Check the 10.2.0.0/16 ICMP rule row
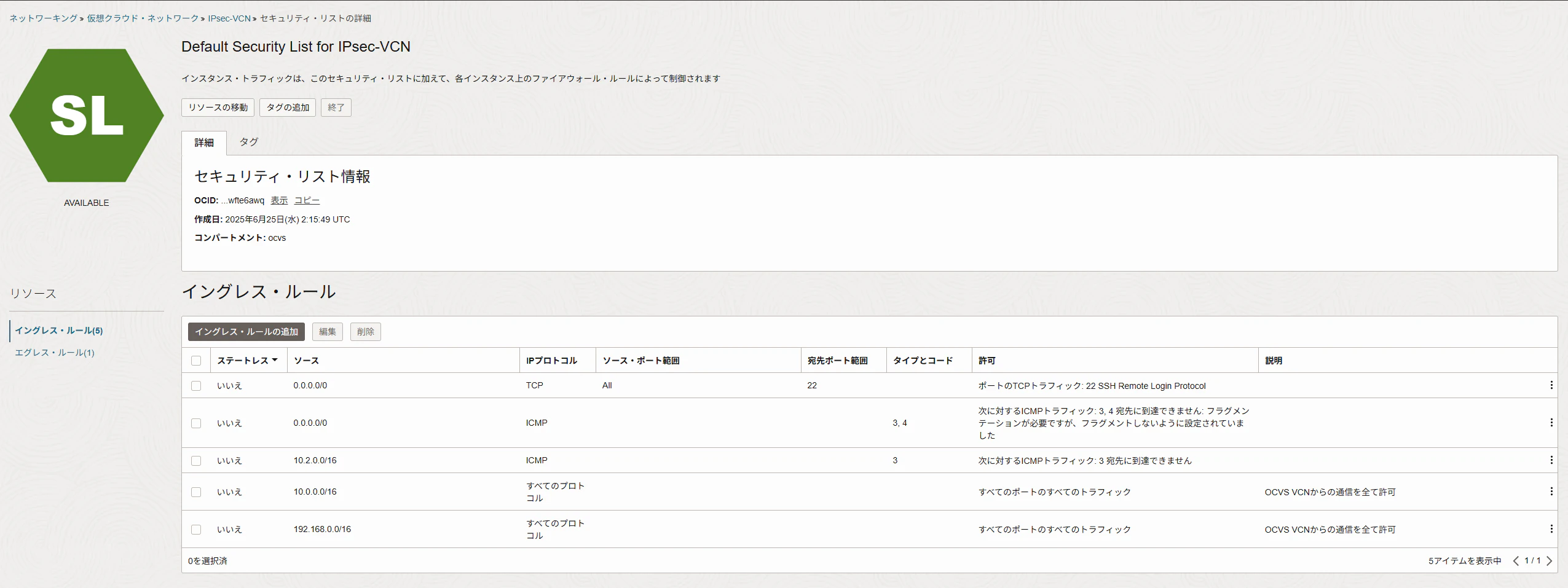1568x588 pixels. click(x=196, y=461)
